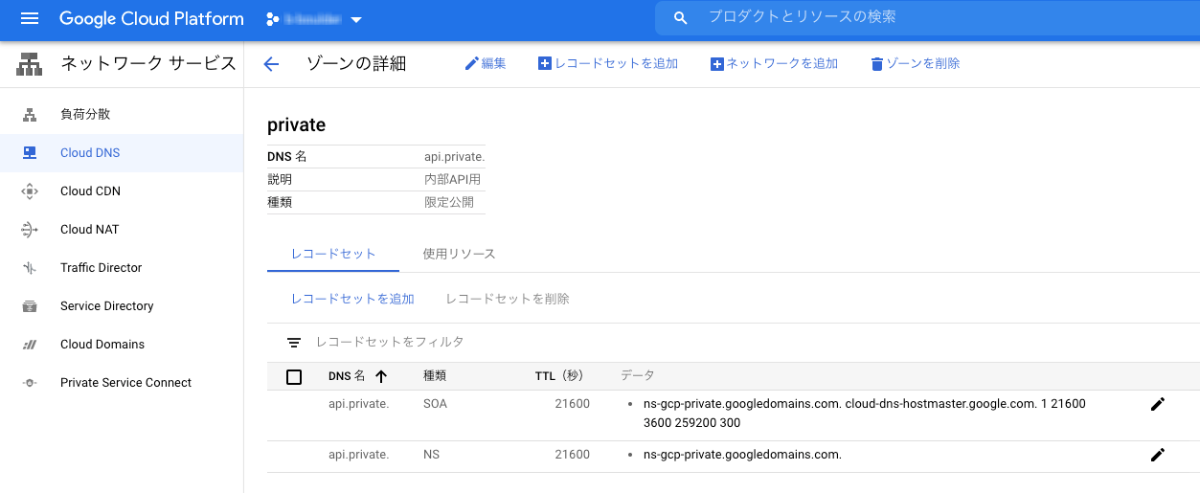
Task: Click the plus icon beside レコードセットを追加 in toolbar
Action: coord(545,64)
